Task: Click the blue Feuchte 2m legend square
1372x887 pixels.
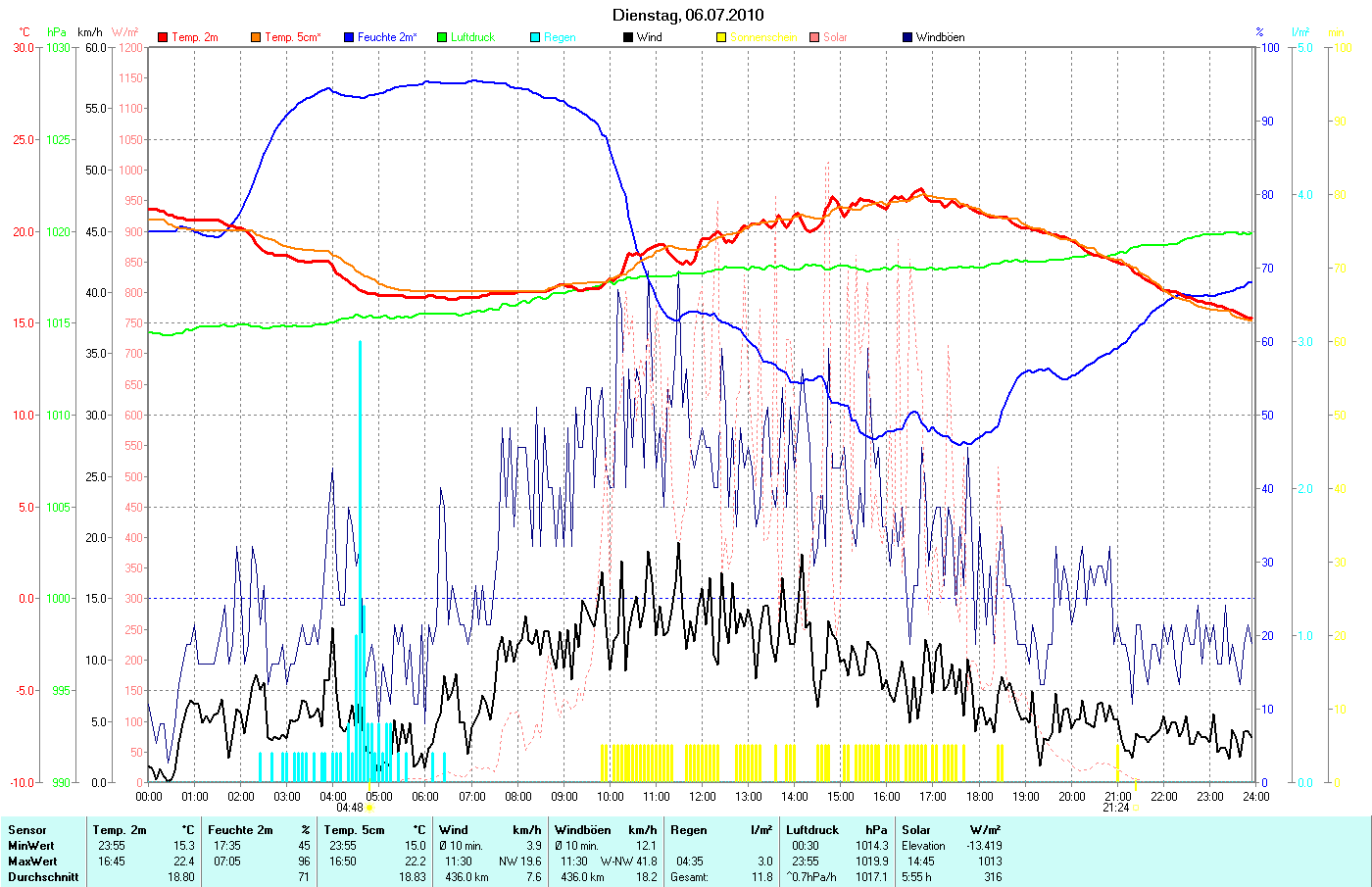Action: pos(349,37)
